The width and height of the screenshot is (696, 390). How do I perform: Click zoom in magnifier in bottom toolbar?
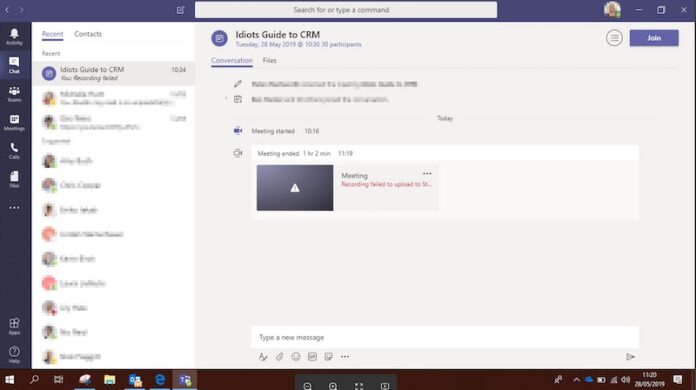click(x=333, y=386)
